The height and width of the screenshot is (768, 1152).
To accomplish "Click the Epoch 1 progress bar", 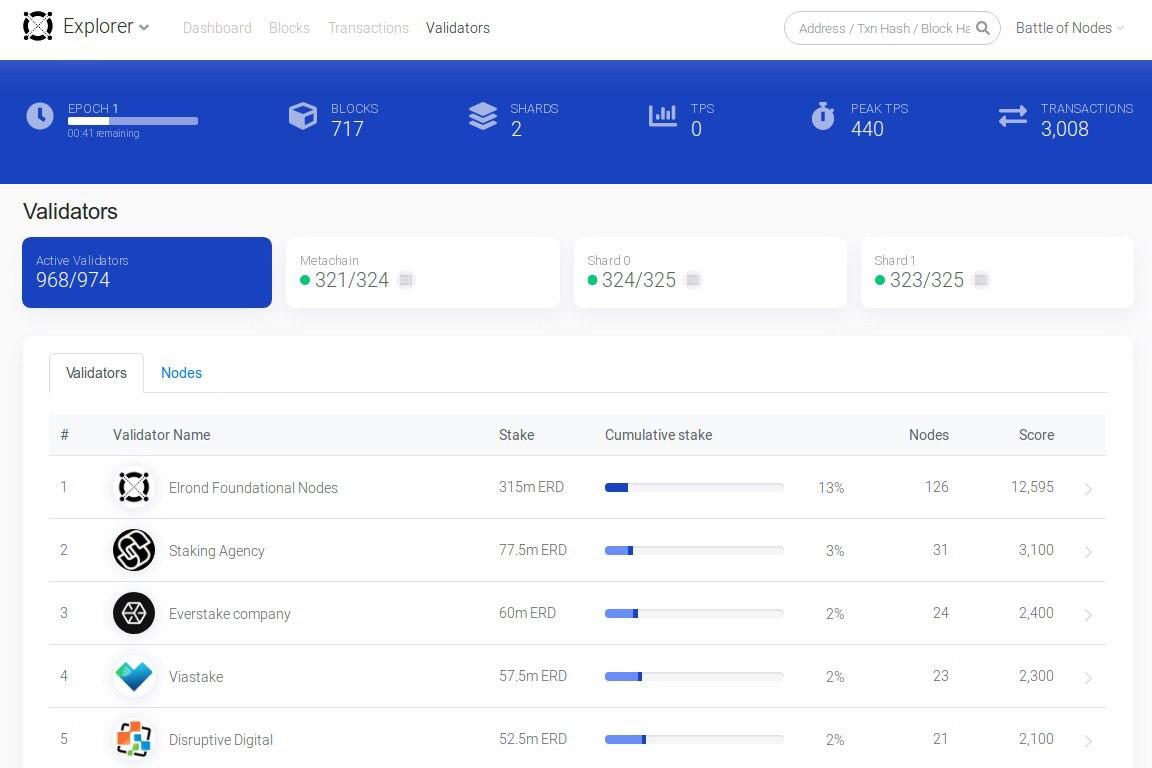I will [x=133, y=121].
